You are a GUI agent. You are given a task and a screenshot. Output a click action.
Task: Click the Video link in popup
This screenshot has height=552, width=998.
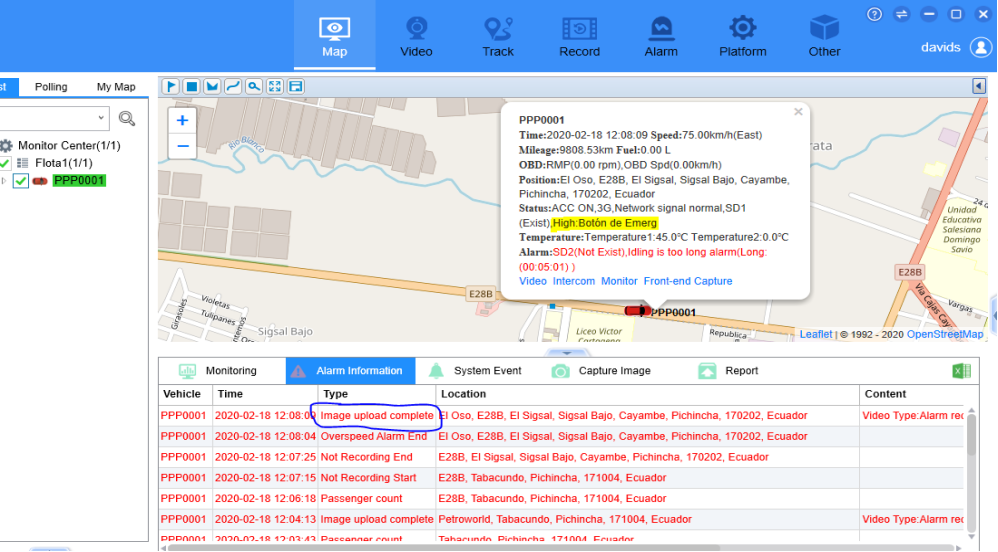(x=533, y=281)
